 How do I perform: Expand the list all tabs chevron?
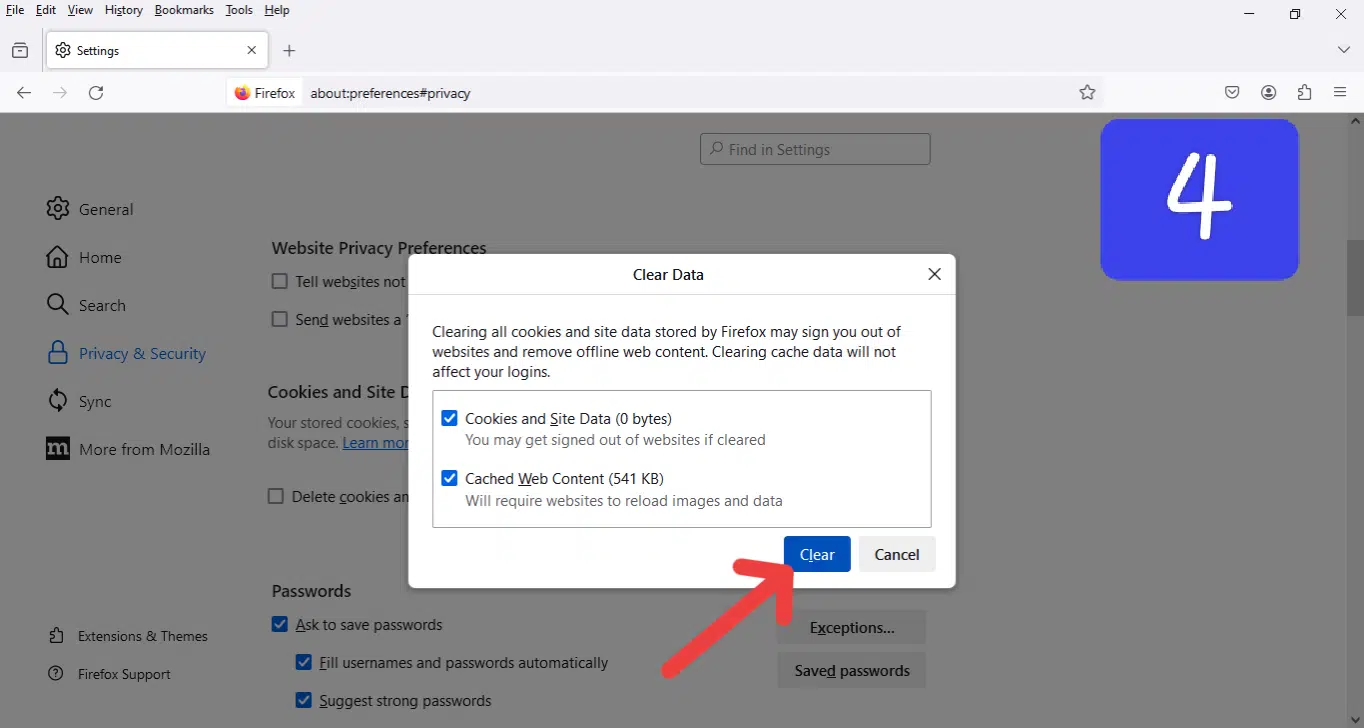point(1343,50)
